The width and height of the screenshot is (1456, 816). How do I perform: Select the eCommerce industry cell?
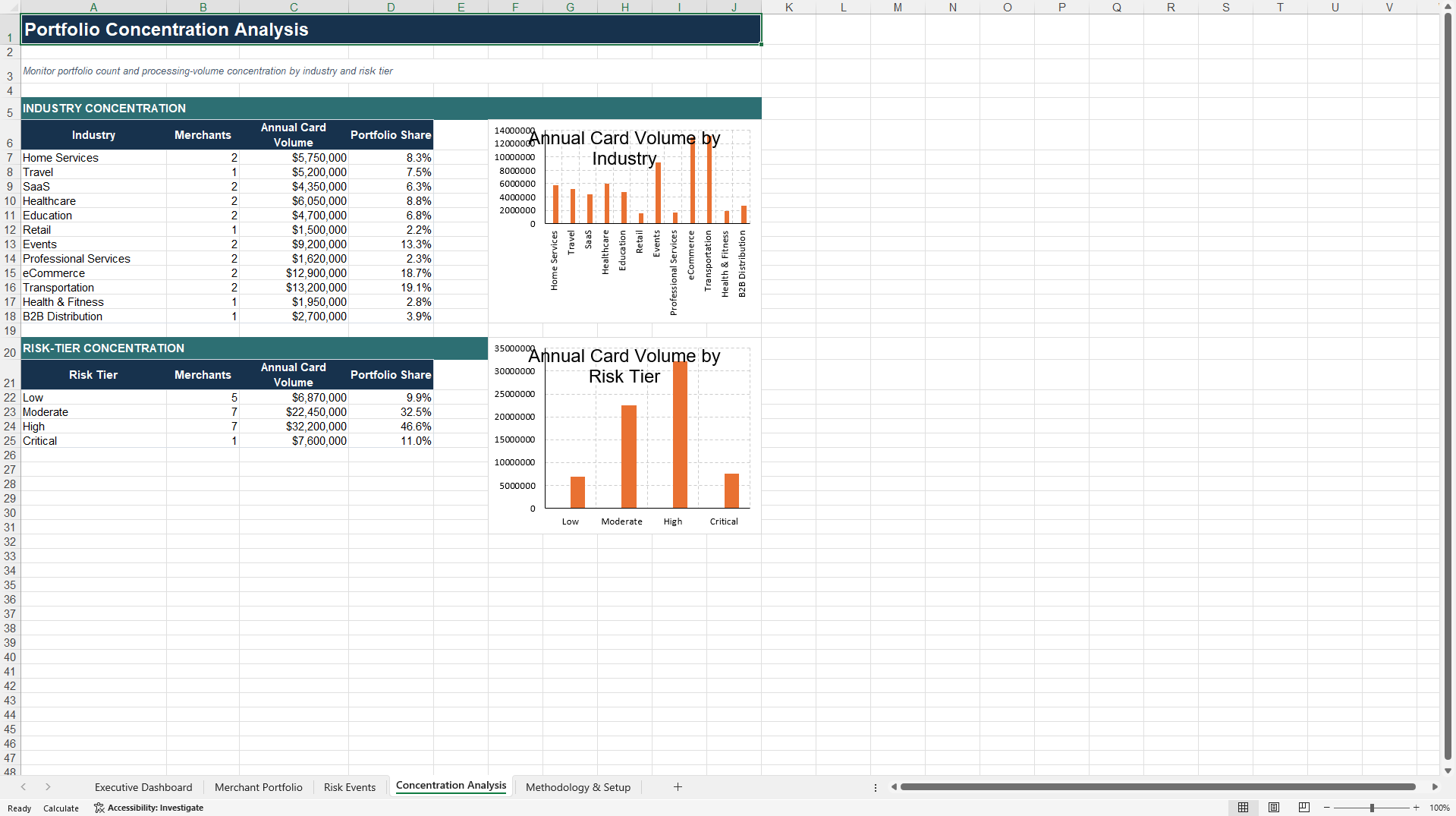click(x=93, y=273)
